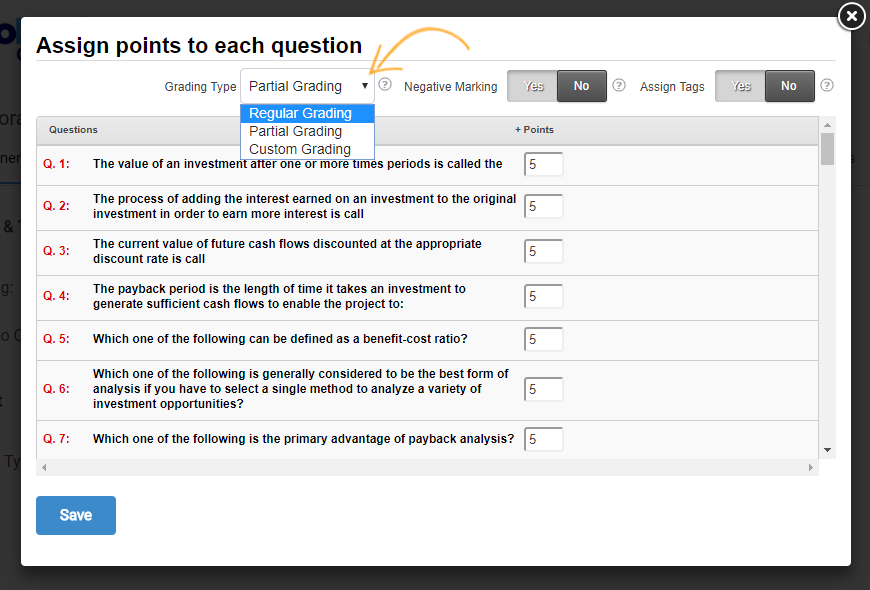Image resolution: width=870 pixels, height=590 pixels.
Task: Click the points field for Q. 3
Action: pyautogui.click(x=543, y=251)
